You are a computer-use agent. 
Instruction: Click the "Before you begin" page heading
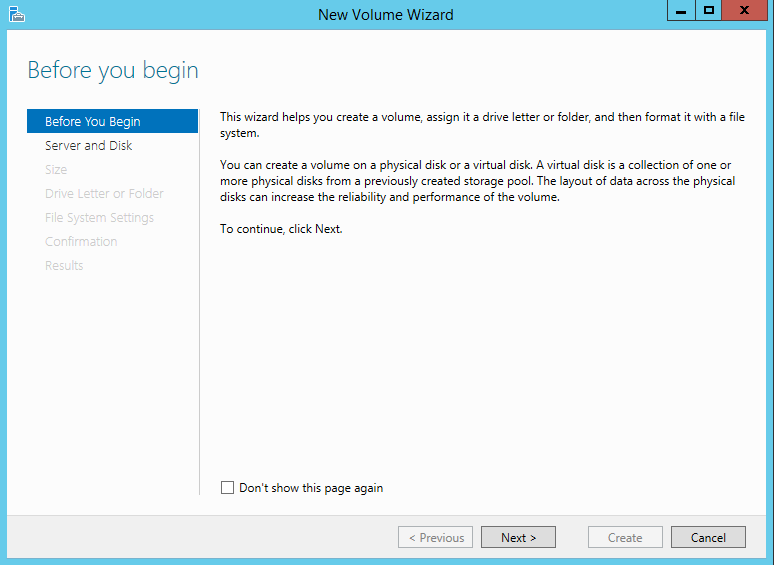113,71
